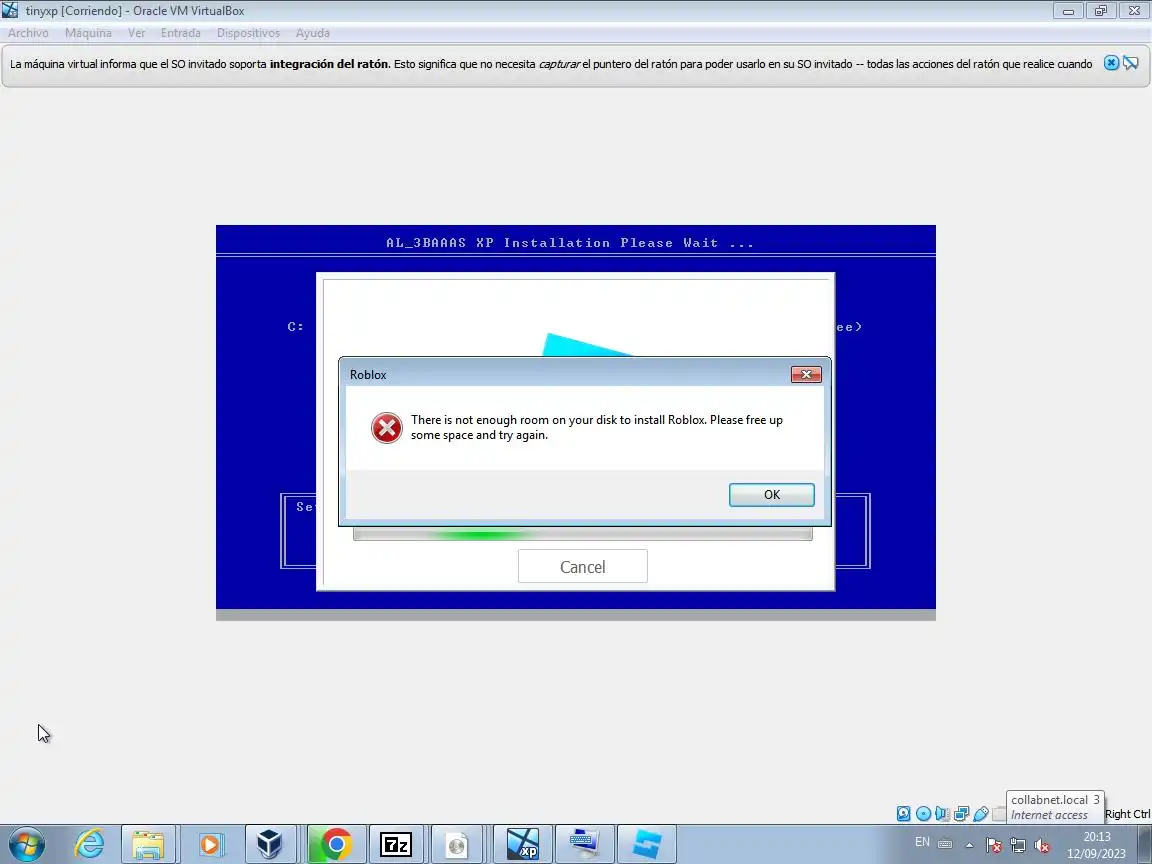The width and height of the screenshot is (1152, 864).
Task: Click Cancel in the Roblox installer window
Action: point(583,566)
